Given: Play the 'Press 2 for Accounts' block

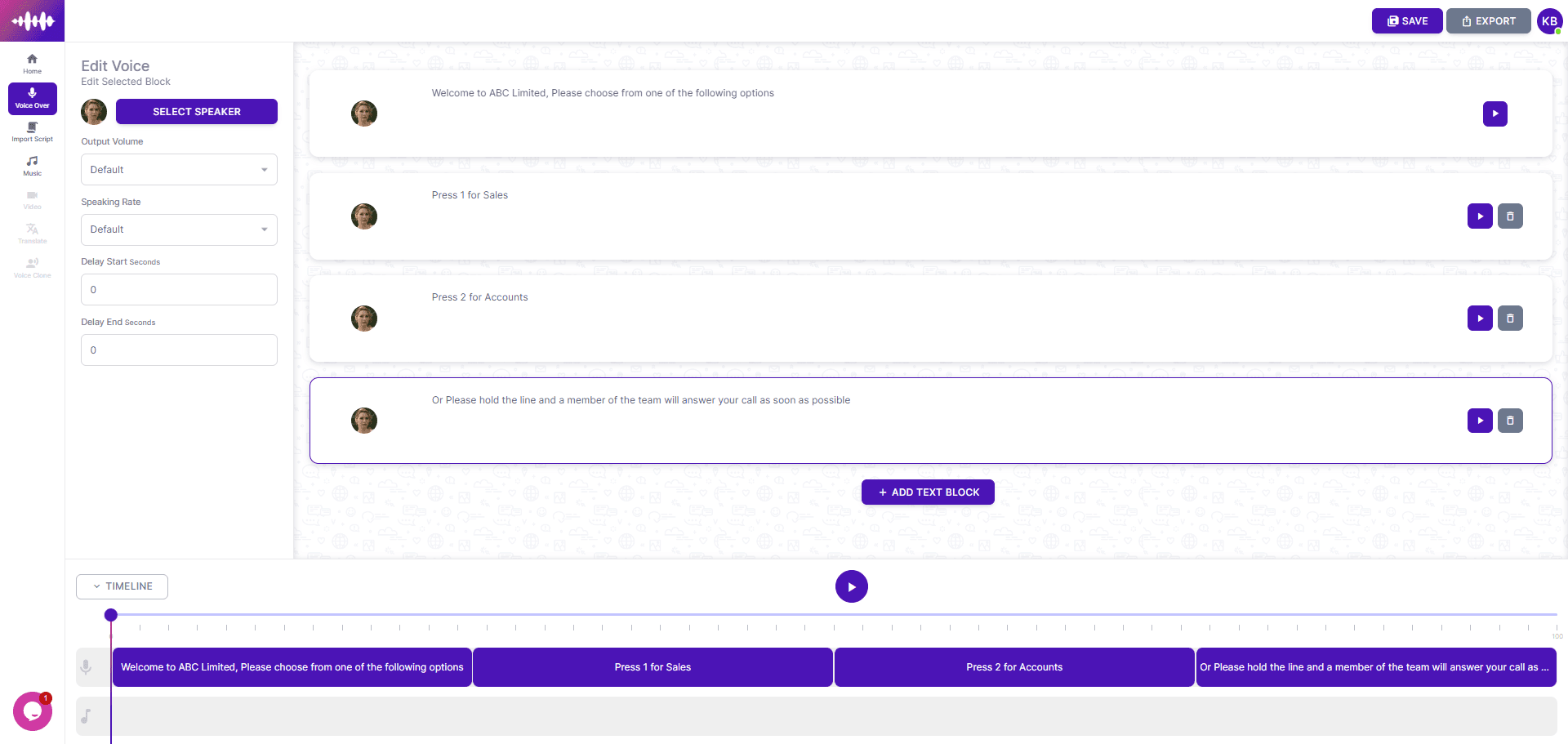Looking at the screenshot, I should tap(1480, 319).
